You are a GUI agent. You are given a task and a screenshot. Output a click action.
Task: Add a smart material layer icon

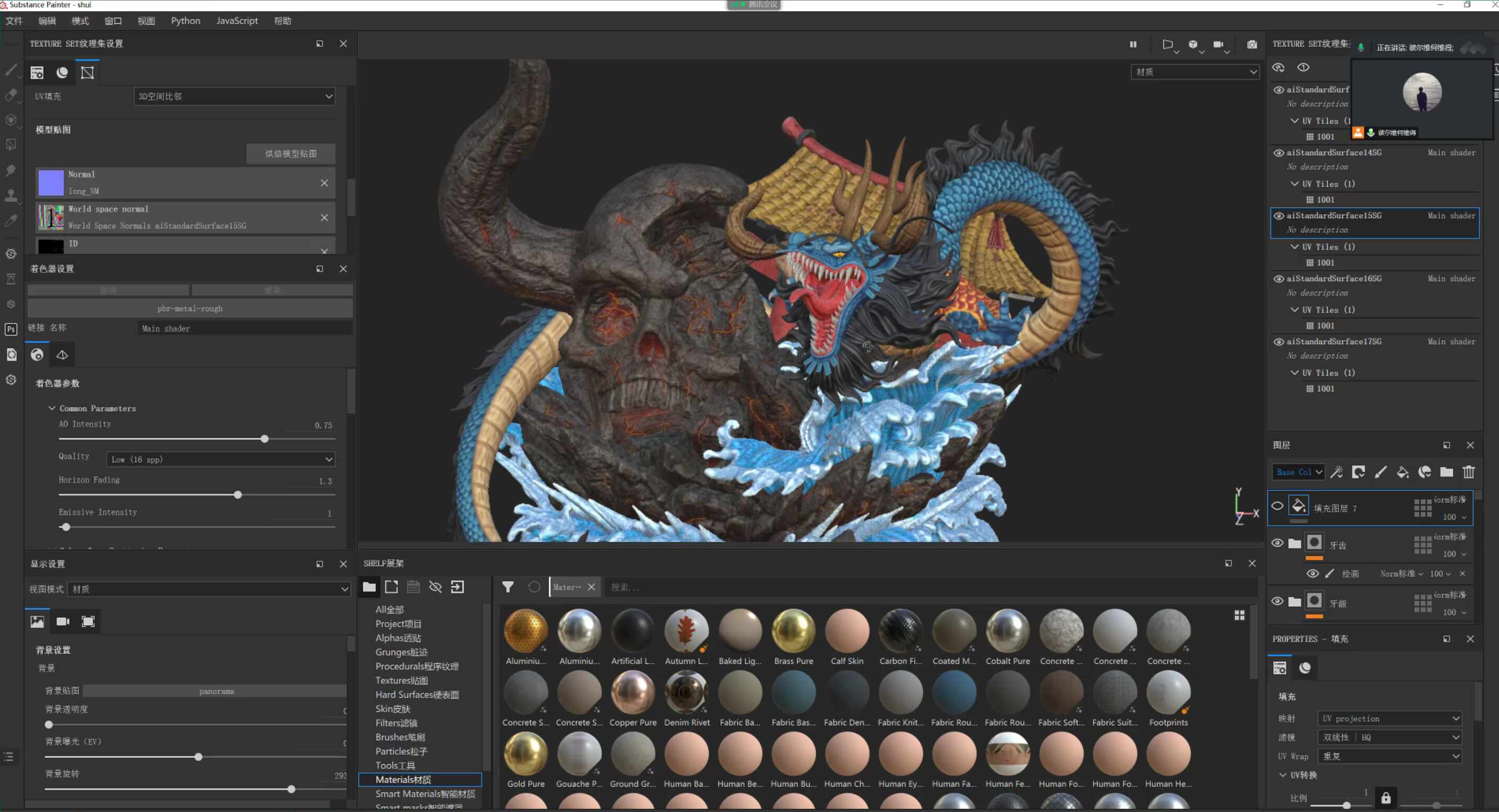tap(1424, 472)
